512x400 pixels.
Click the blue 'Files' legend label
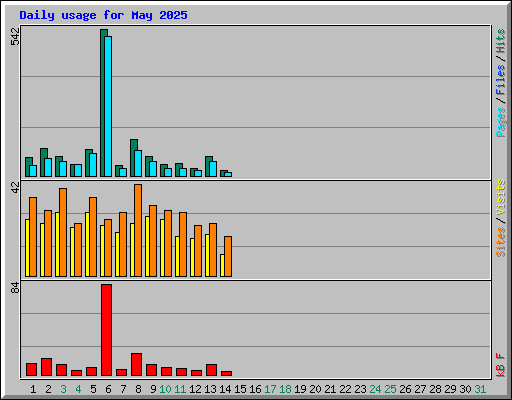(501, 80)
